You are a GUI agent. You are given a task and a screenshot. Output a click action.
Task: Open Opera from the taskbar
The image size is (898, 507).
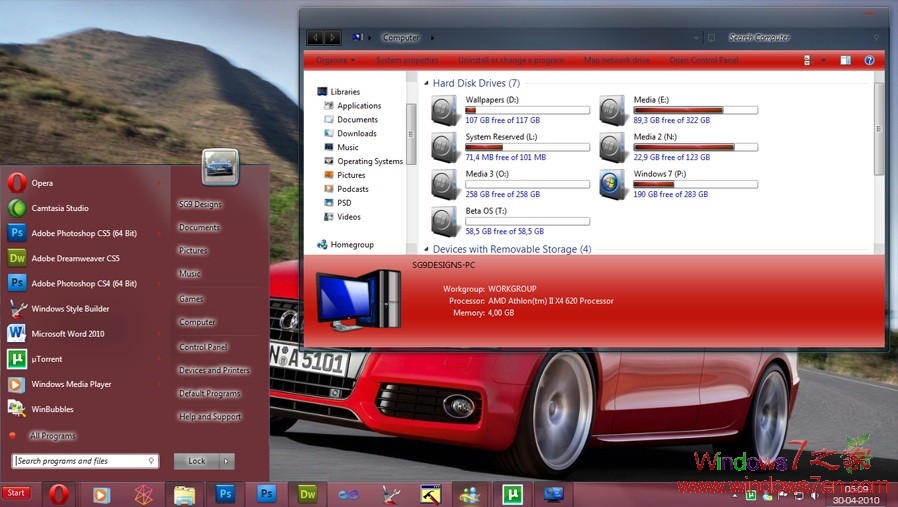pyautogui.click(x=58, y=494)
